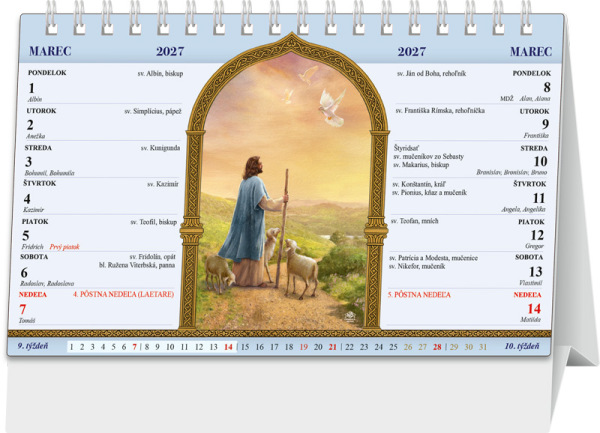Viewport: 600px width, 433px height.
Task: Click the grazing lamb in painting
Action: tap(220, 272)
